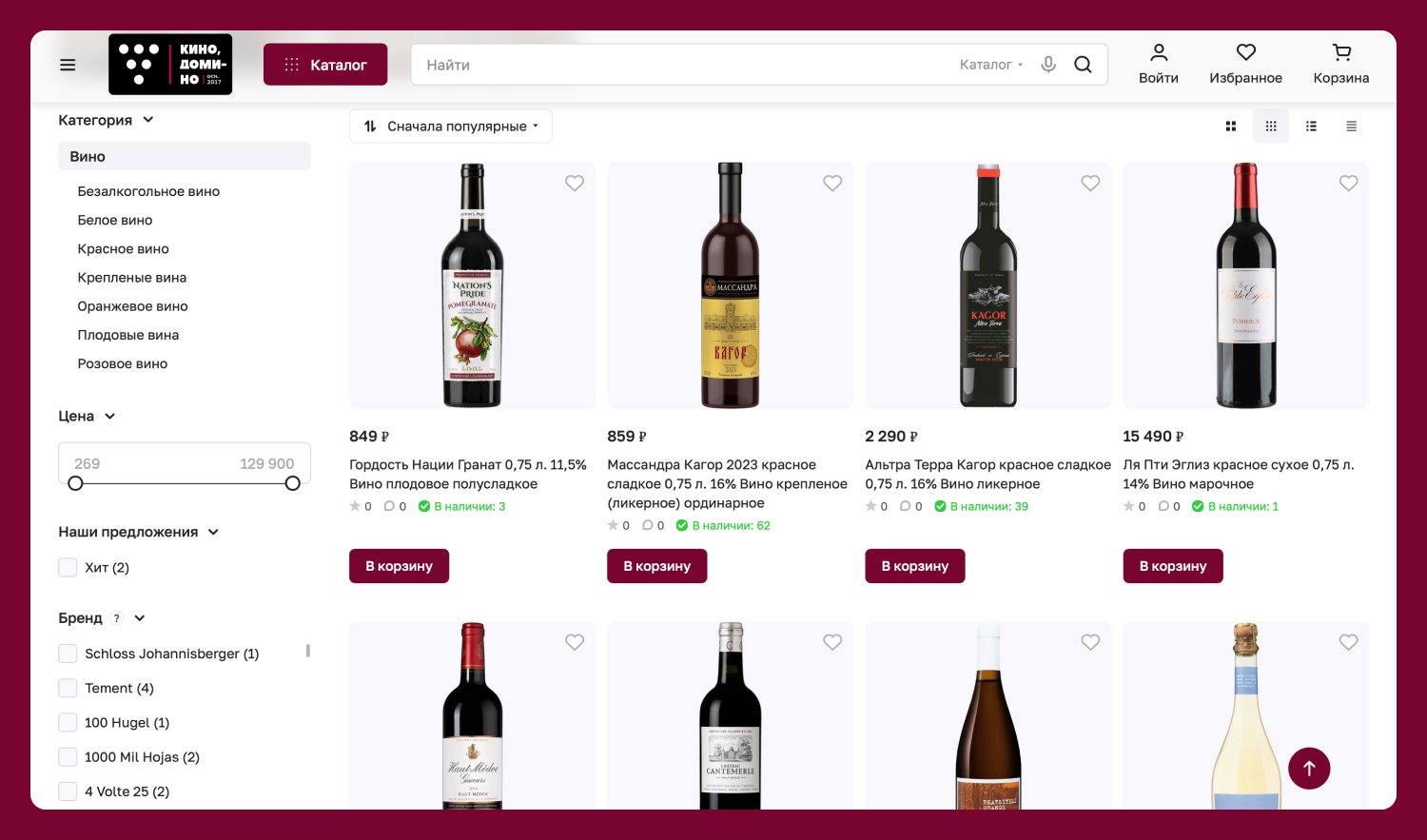
Task: Collapse the Цена filter section
Action: pyautogui.click(x=109, y=417)
